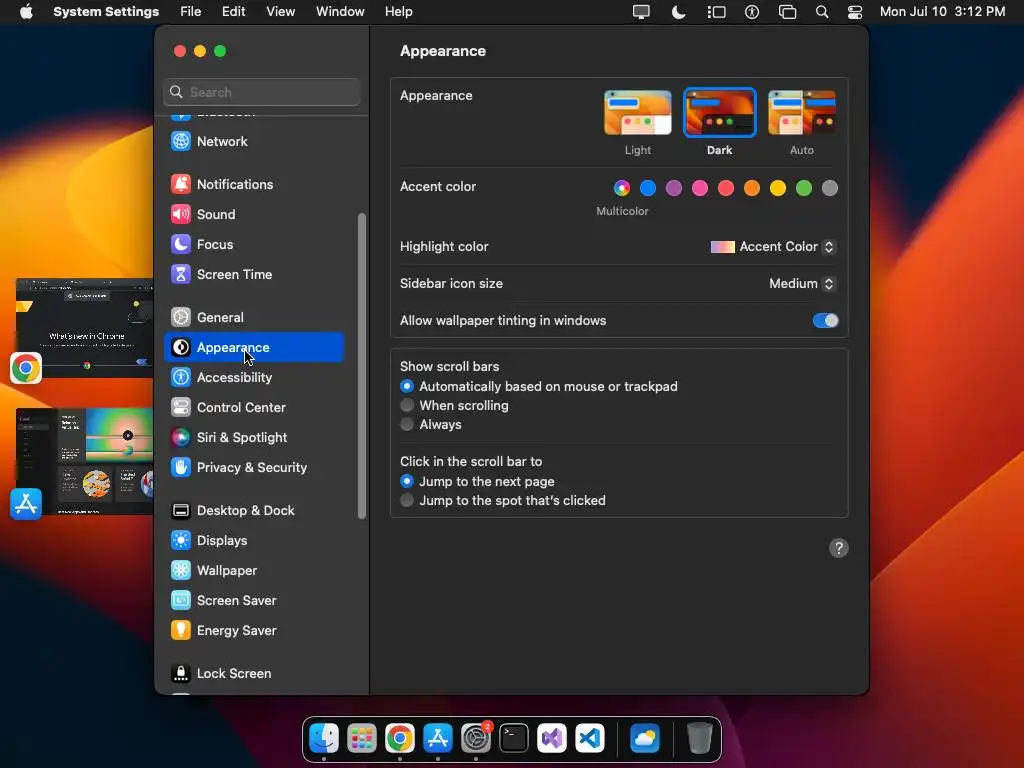The height and width of the screenshot is (768, 1024).
Task: Choose the Light appearance thumbnail
Action: pos(637,113)
